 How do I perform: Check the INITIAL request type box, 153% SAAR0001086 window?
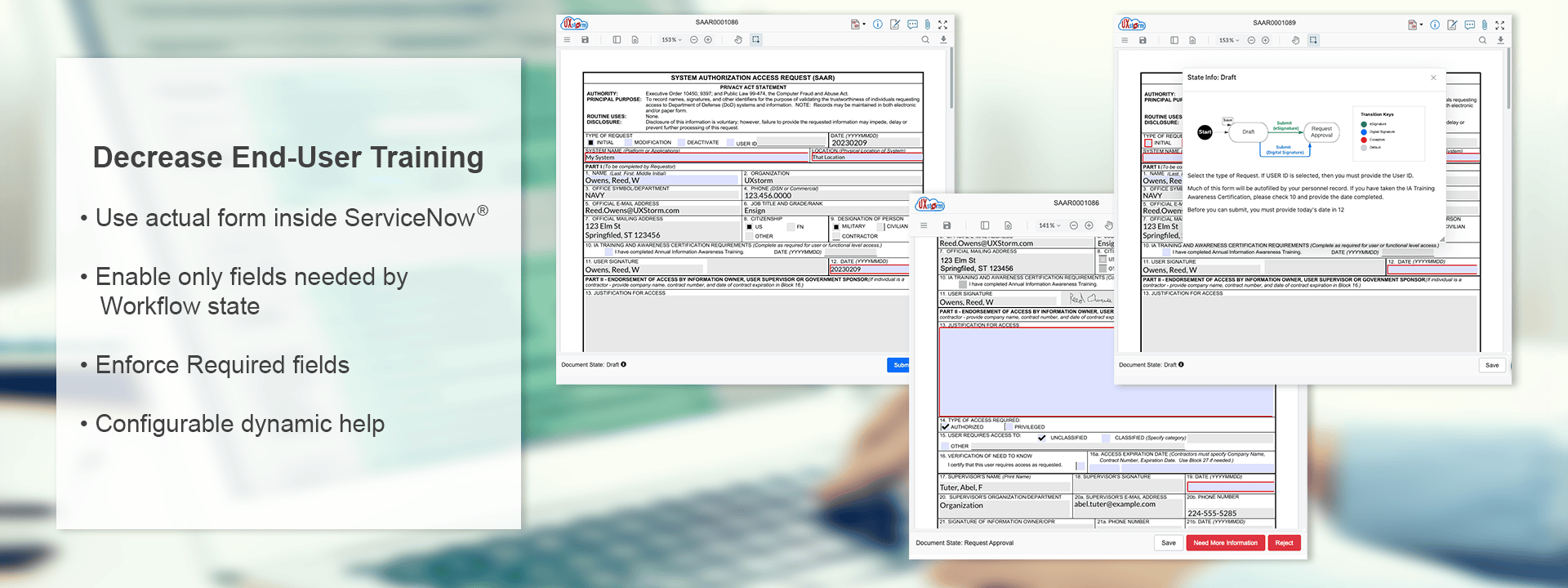pos(591,143)
